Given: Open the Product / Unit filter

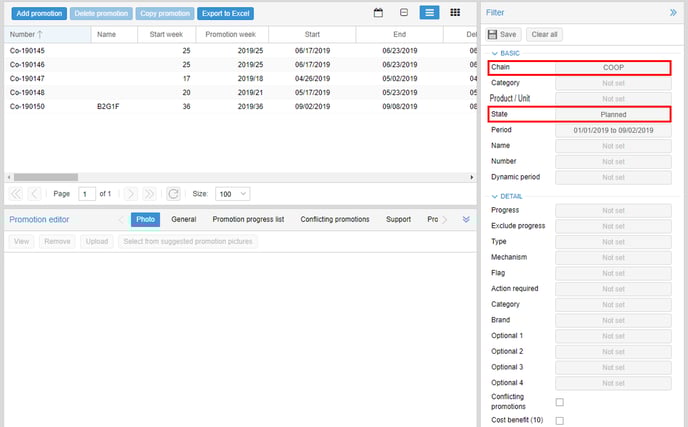Looking at the screenshot, I should [613, 99].
